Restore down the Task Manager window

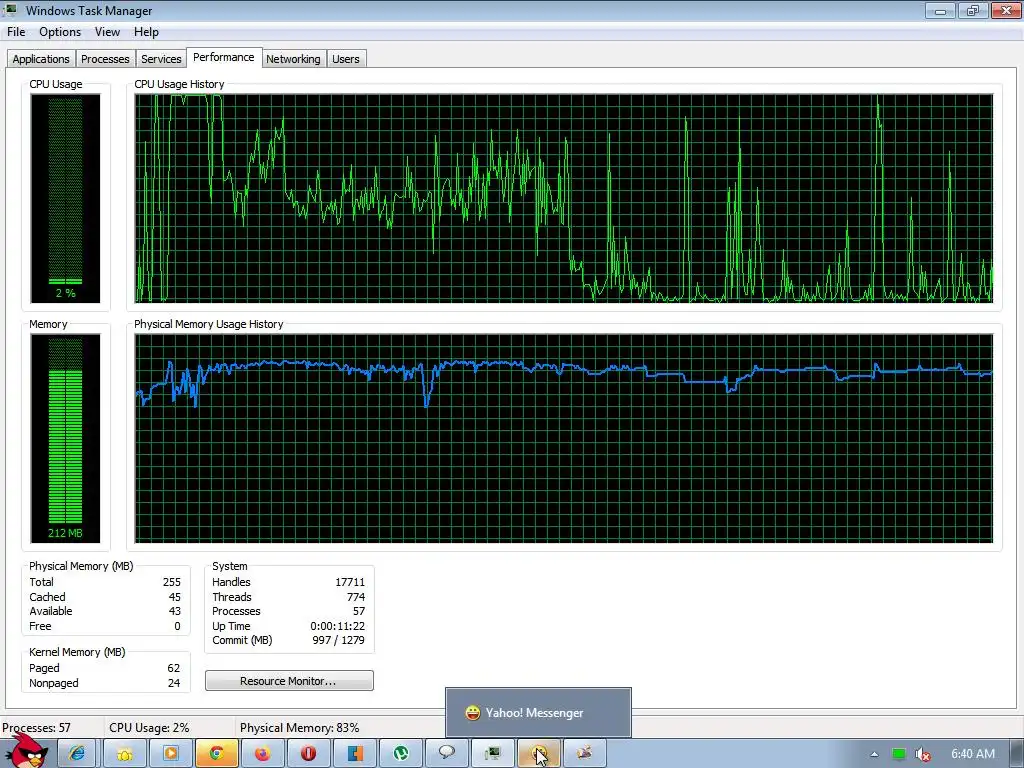972,10
